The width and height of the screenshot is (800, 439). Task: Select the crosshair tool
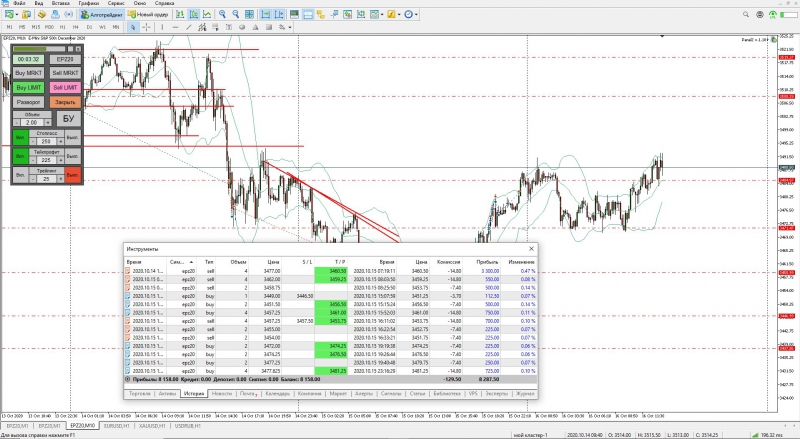pyautogui.click(x=146, y=27)
